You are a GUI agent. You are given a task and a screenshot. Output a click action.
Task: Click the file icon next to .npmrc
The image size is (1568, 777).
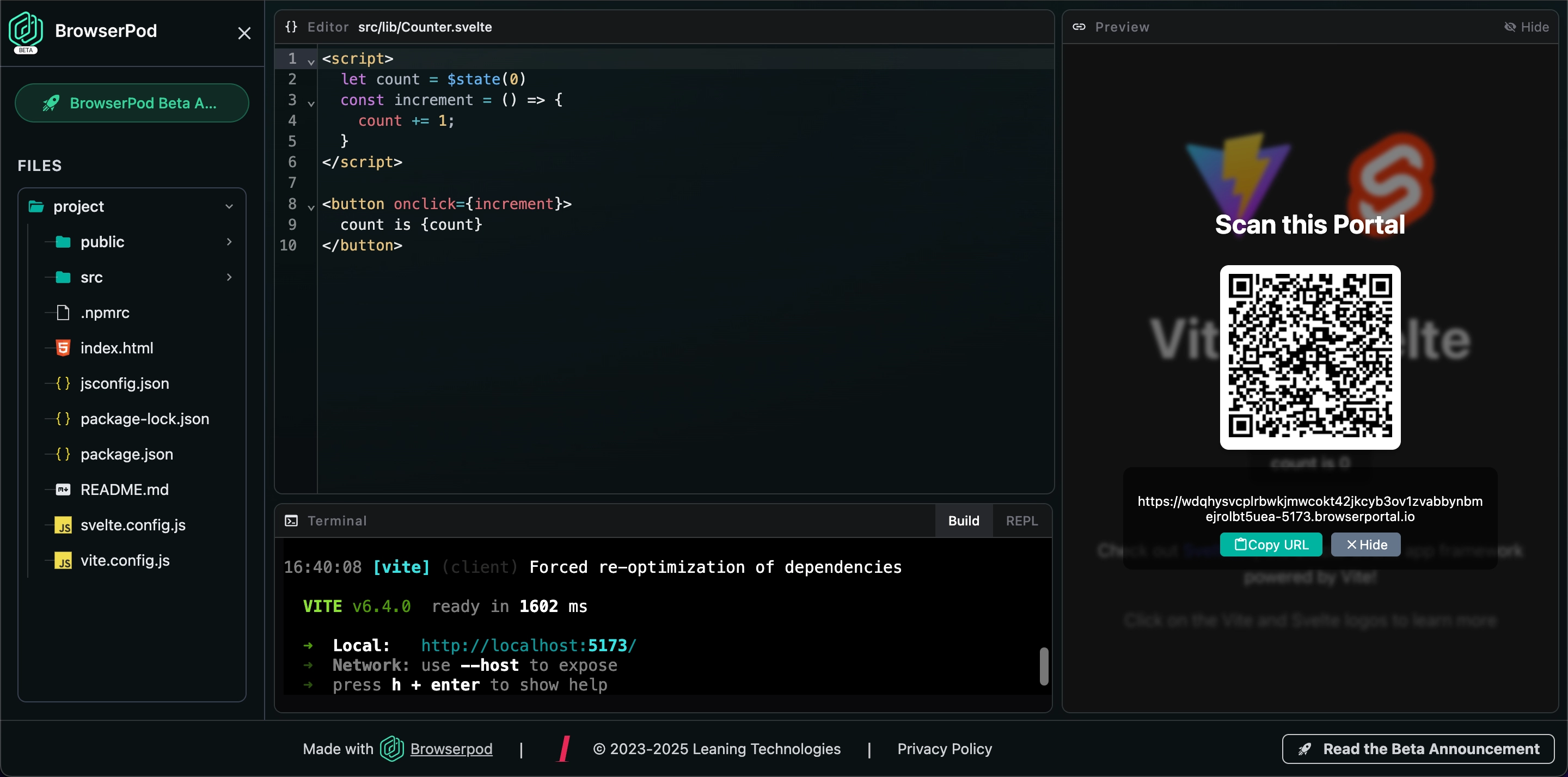(x=63, y=313)
